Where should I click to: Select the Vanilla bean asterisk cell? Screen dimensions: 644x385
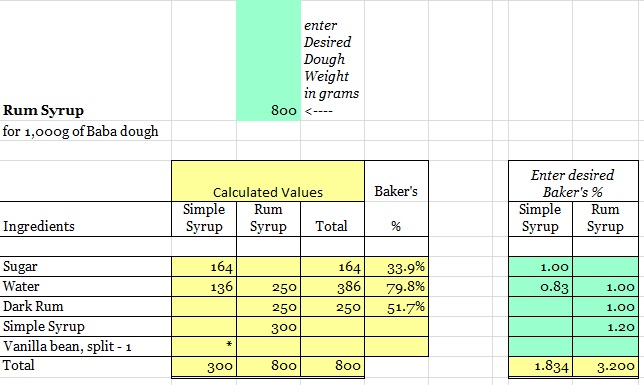204,346
